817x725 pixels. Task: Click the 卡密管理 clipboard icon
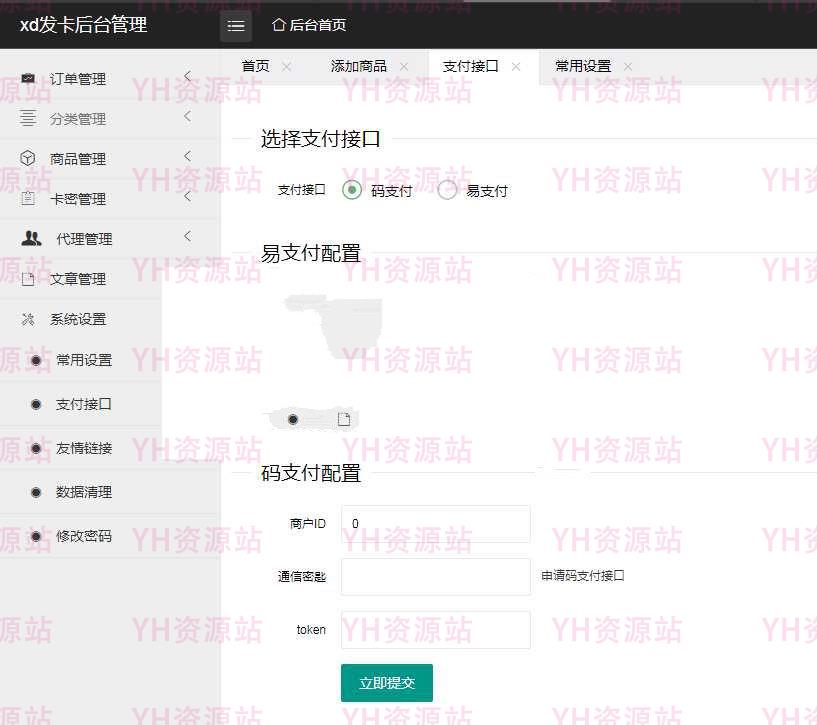point(28,198)
